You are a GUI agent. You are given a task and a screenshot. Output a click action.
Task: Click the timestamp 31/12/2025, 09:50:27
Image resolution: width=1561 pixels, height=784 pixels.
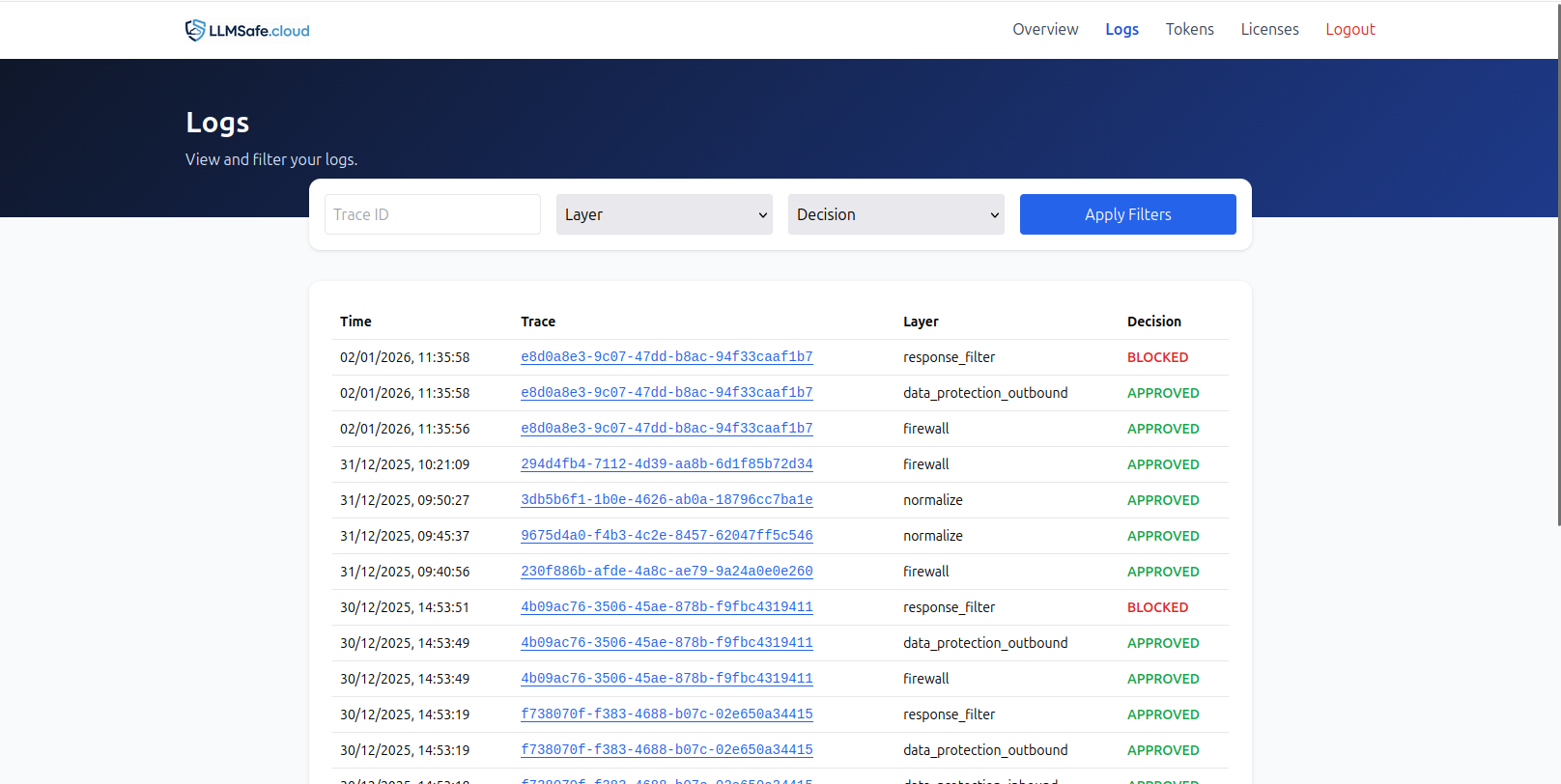pos(405,500)
